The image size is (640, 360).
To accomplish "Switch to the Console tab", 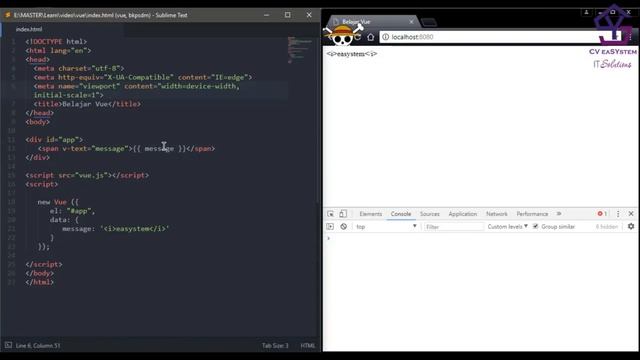I will click(x=401, y=214).
